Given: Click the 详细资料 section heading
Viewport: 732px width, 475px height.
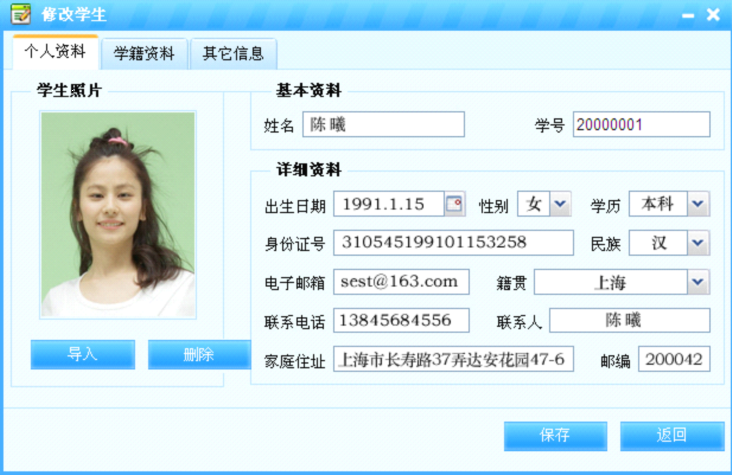Looking at the screenshot, I should [x=309, y=169].
